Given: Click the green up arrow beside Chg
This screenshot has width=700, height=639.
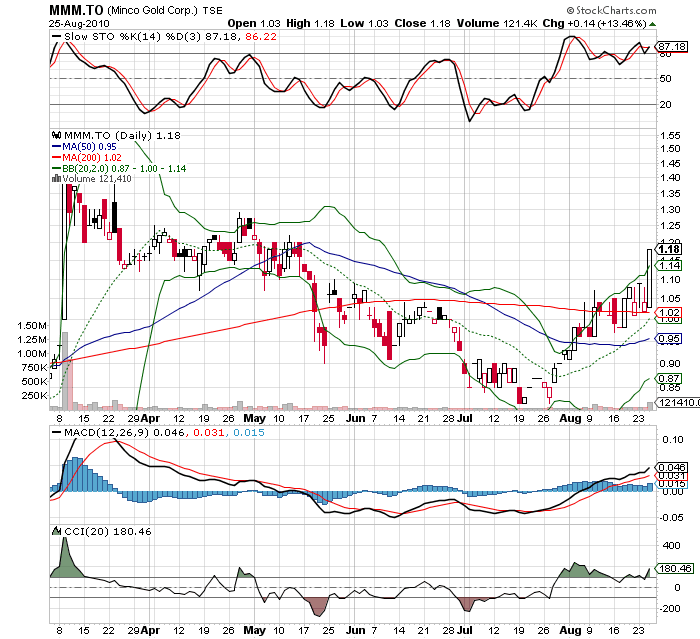Looking at the screenshot, I should [x=651, y=21].
